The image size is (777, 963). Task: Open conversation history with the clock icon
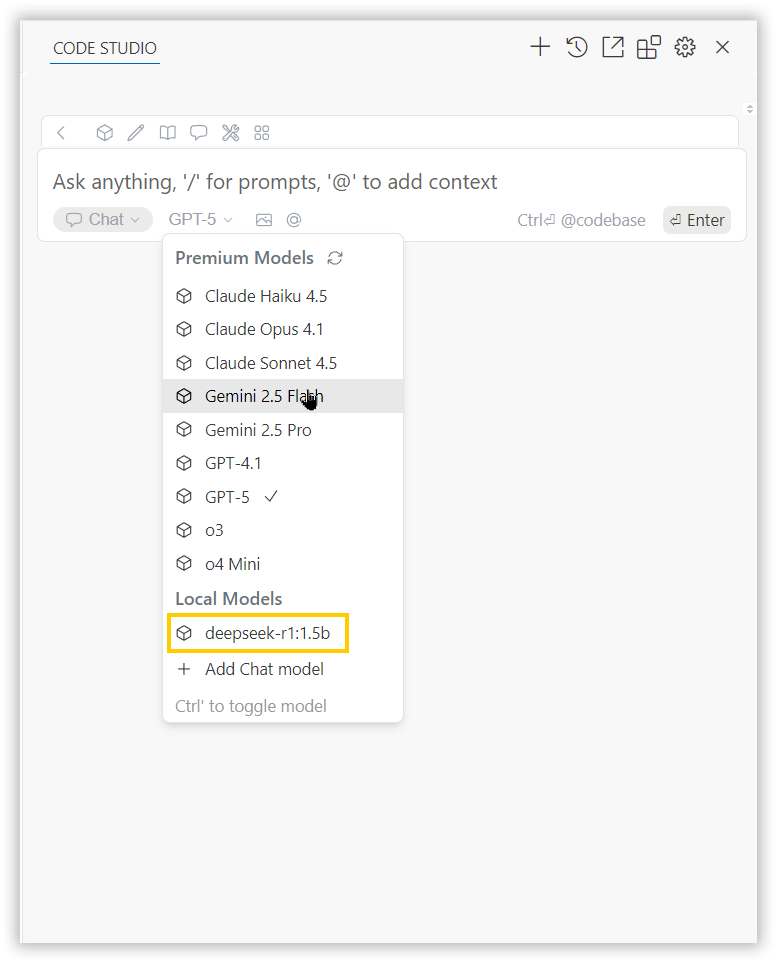tap(576, 46)
